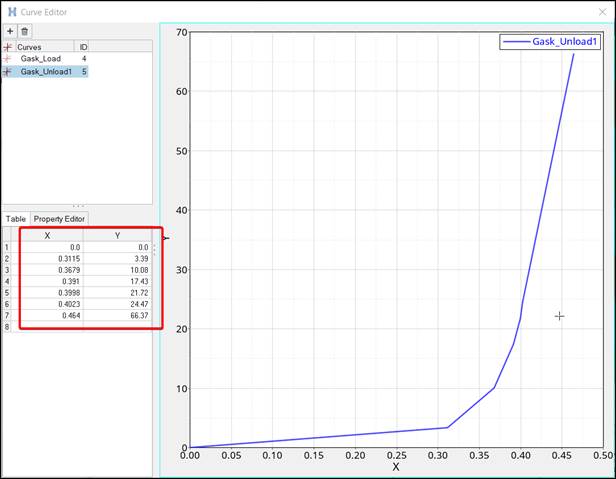The image size is (616, 479).
Task: Click the add curve plus icon
Action: (x=10, y=32)
